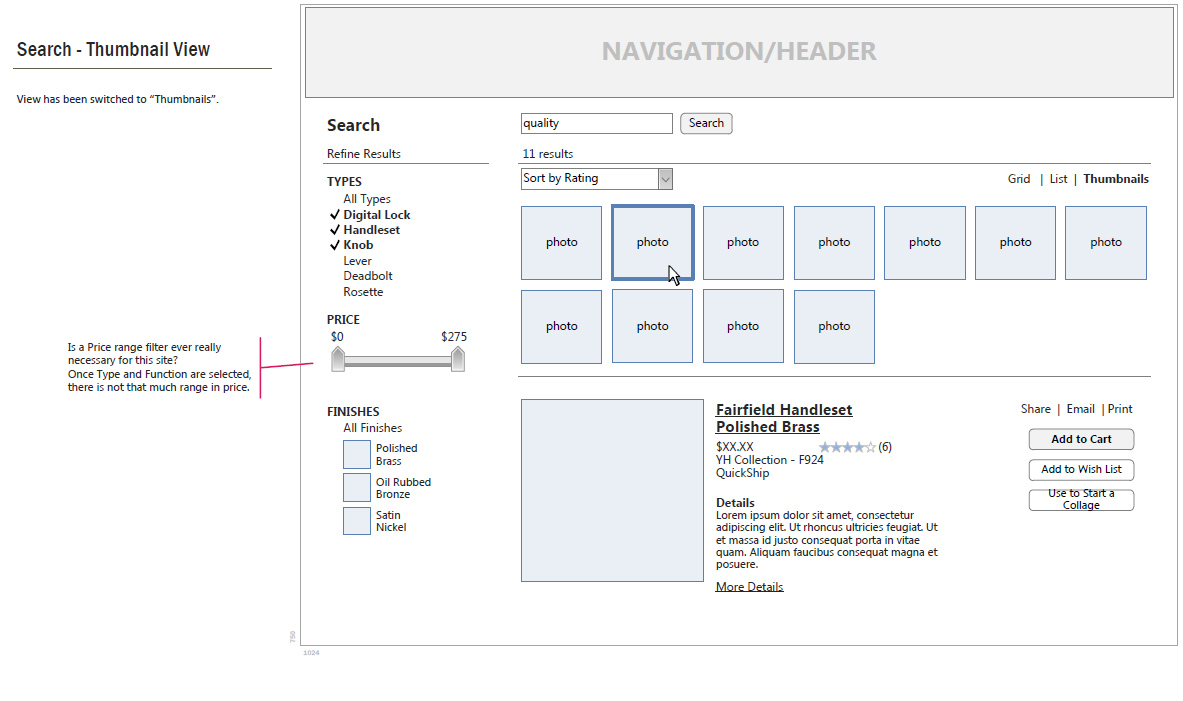Click the Add to Cart button

[x=1081, y=440]
